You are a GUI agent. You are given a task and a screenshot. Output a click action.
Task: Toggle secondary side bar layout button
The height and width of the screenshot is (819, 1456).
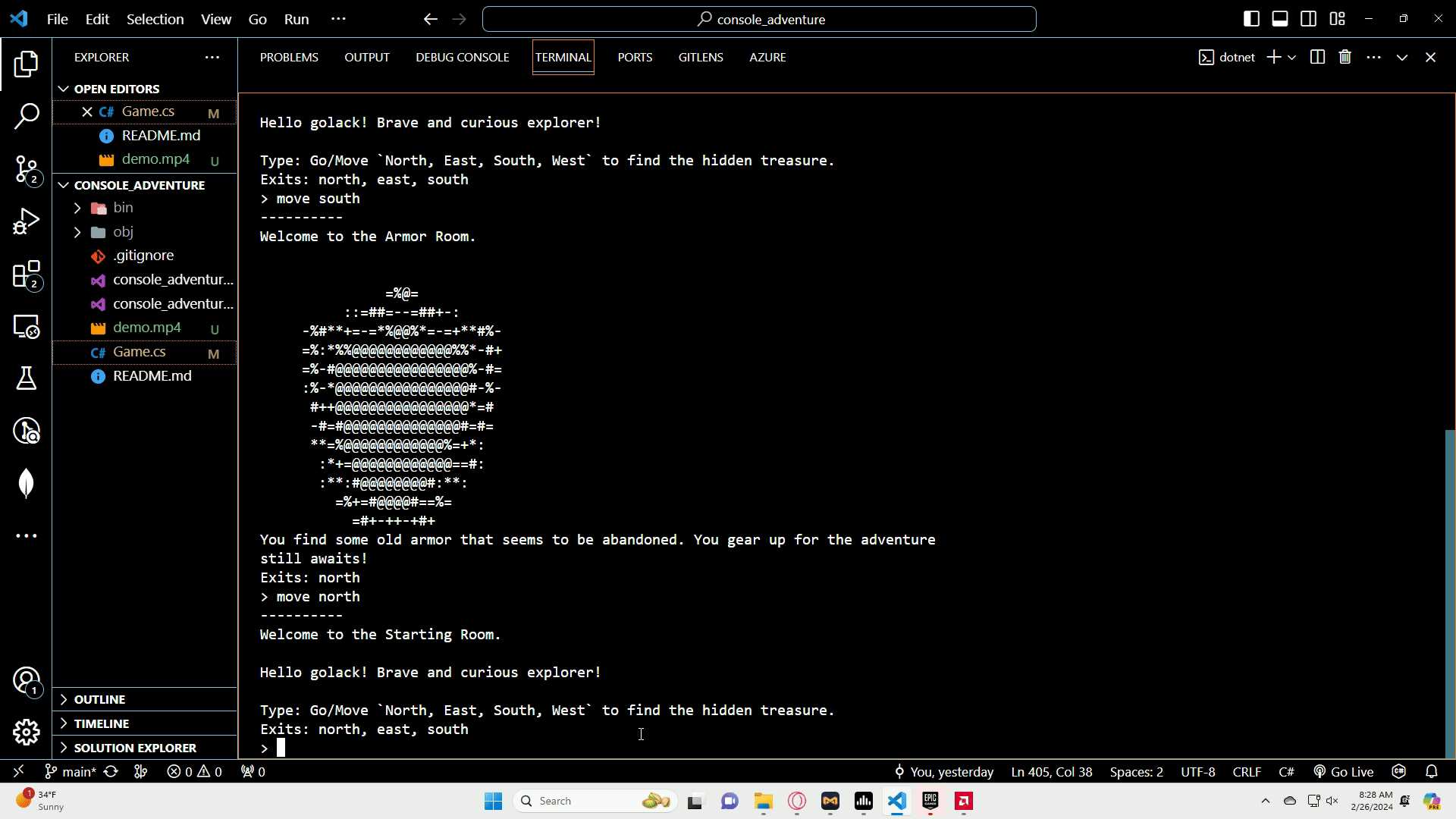[x=1308, y=19]
